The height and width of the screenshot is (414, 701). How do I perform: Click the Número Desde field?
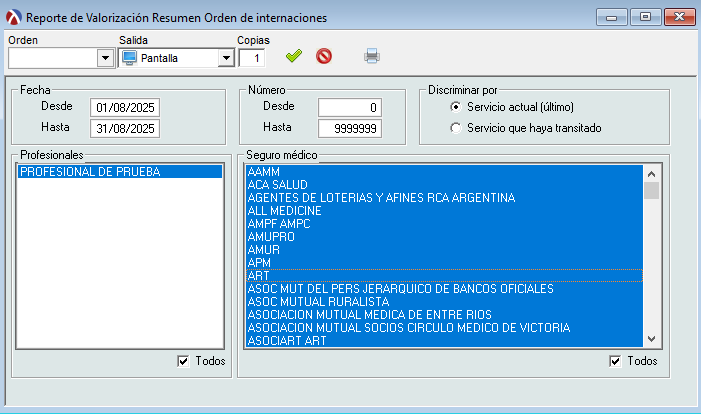click(349, 107)
